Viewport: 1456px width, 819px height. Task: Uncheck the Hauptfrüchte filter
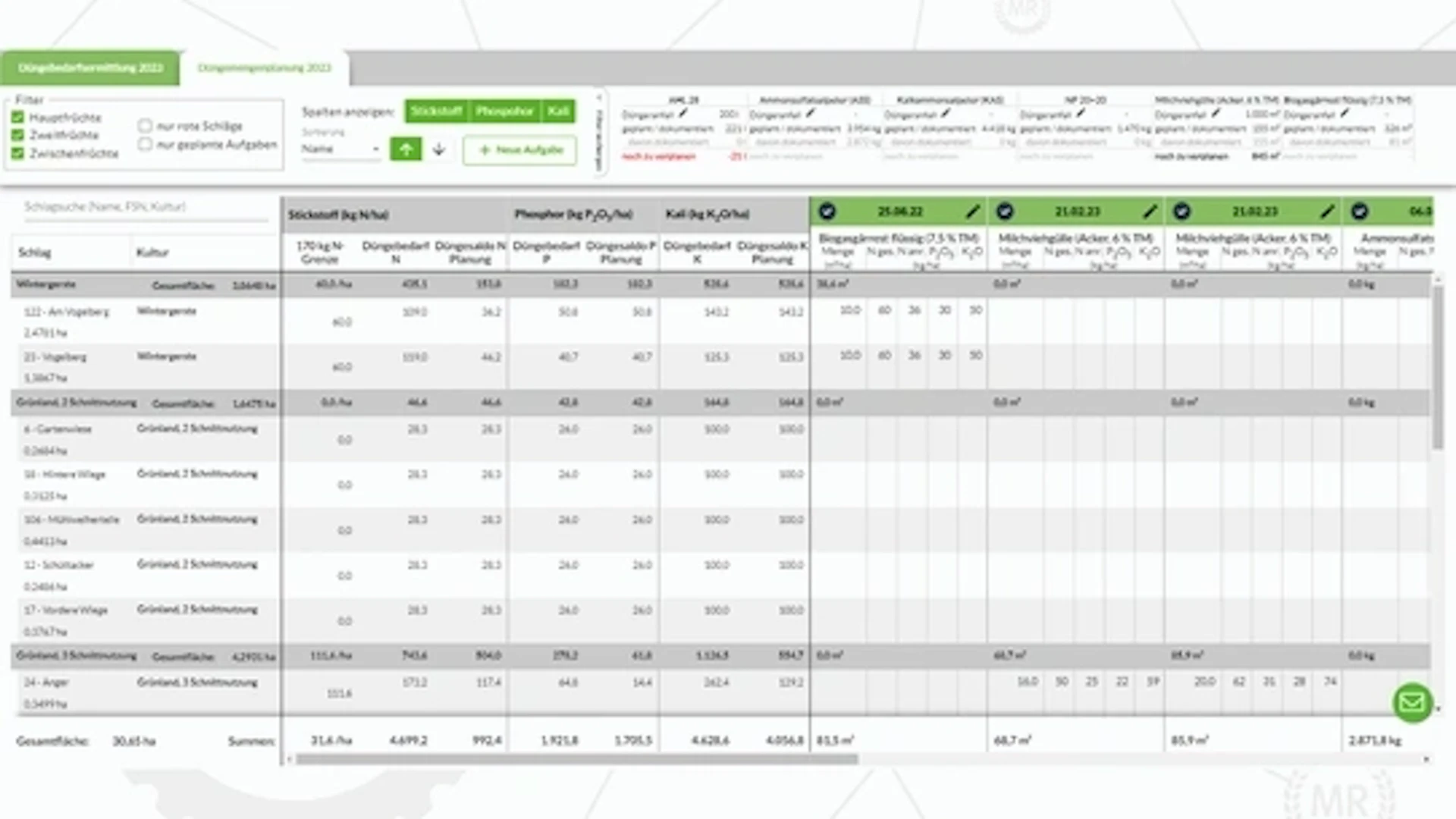[x=18, y=118]
